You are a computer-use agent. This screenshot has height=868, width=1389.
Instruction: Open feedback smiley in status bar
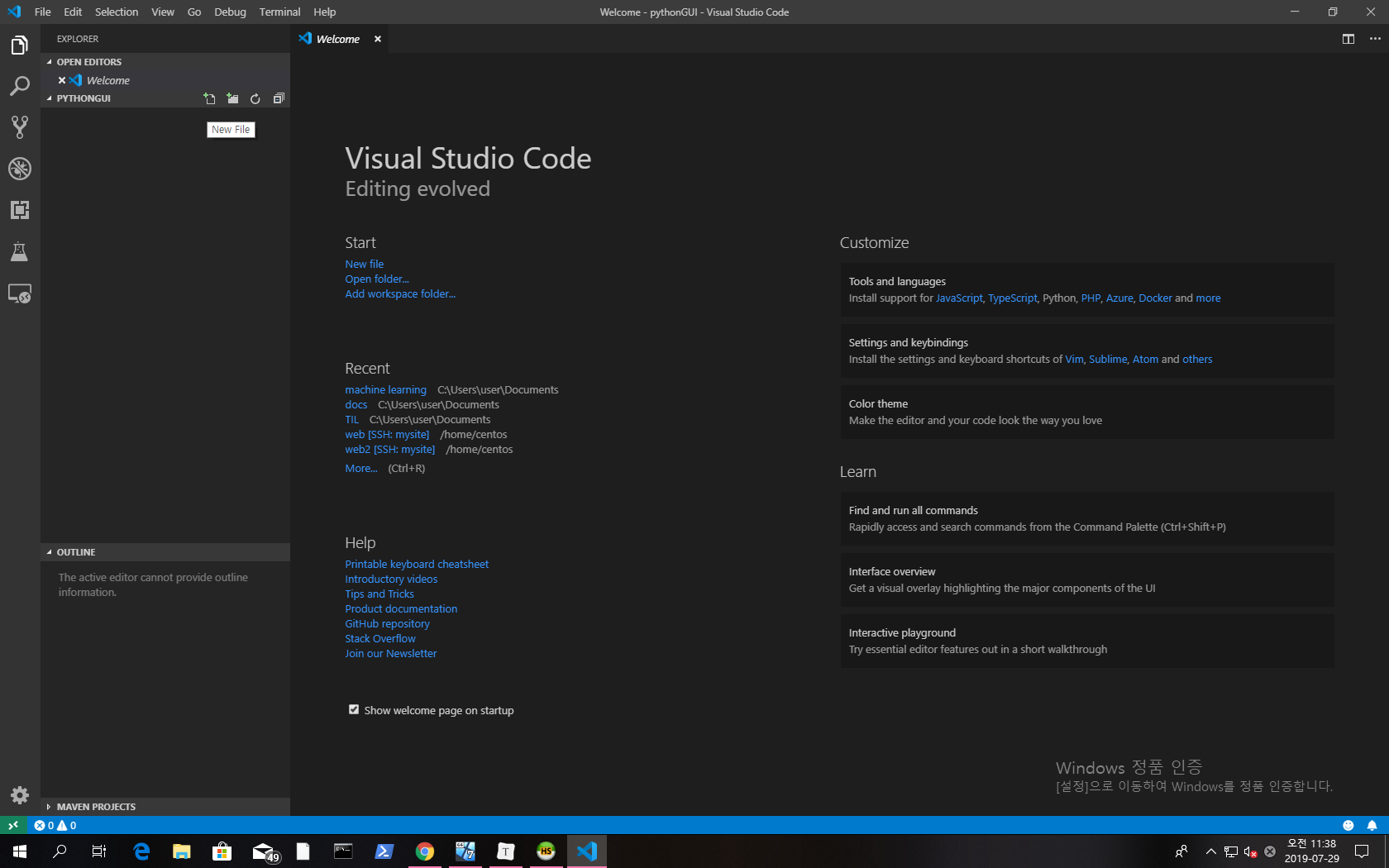(x=1348, y=825)
